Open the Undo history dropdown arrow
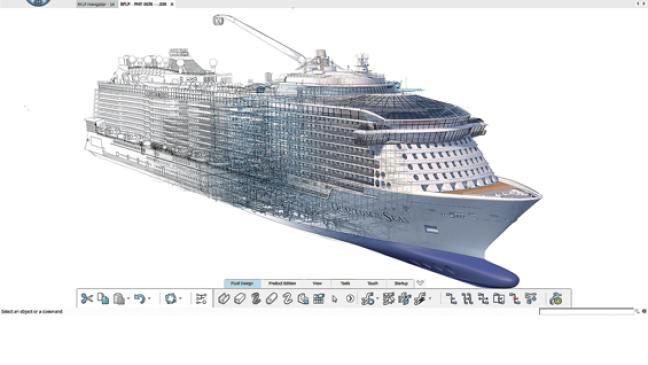648x365 pixels. coord(149,298)
